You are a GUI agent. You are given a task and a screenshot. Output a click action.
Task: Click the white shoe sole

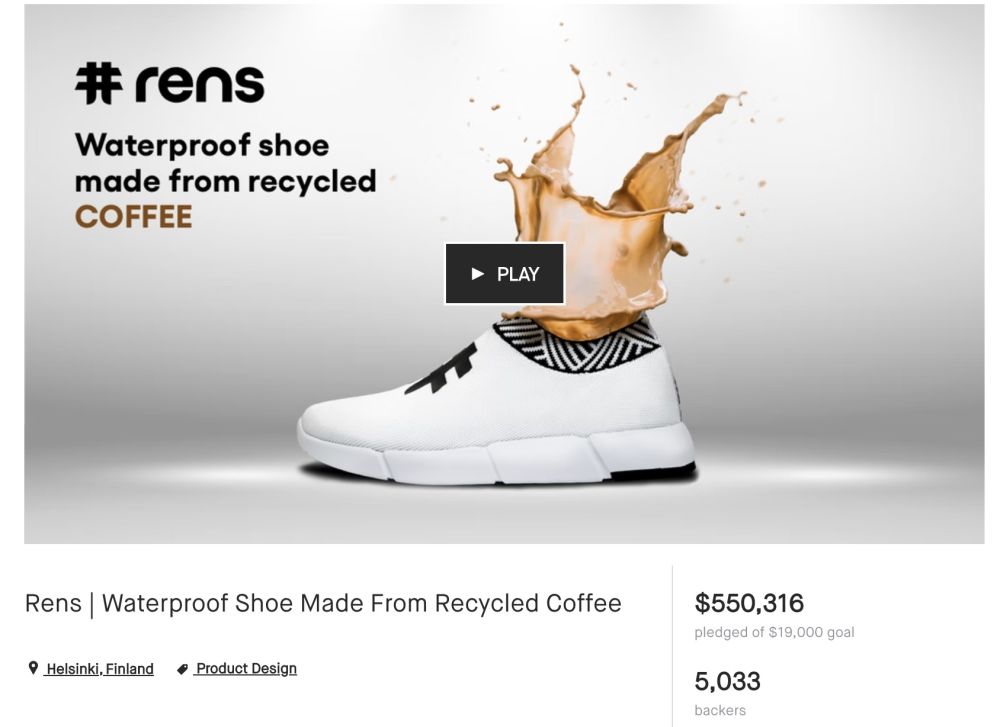(x=497, y=456)
